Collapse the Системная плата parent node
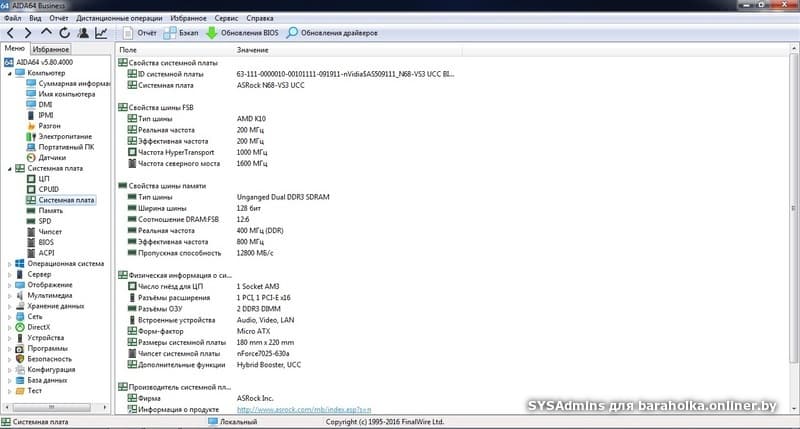This screenshot has height=429, width=800. [x=9, y=168]
